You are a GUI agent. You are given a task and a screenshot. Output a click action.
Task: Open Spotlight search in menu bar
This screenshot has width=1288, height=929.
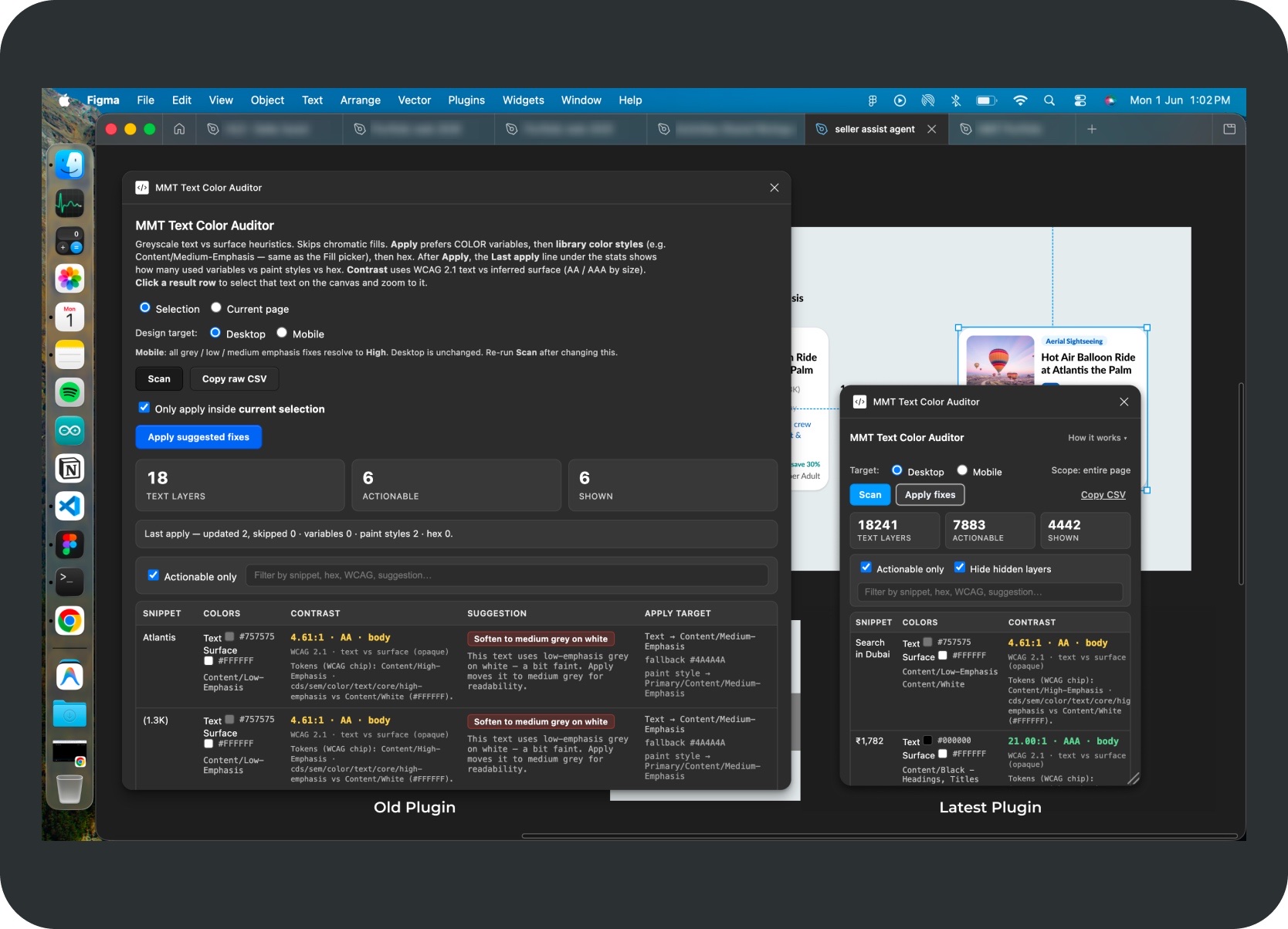coord(1049,100)
